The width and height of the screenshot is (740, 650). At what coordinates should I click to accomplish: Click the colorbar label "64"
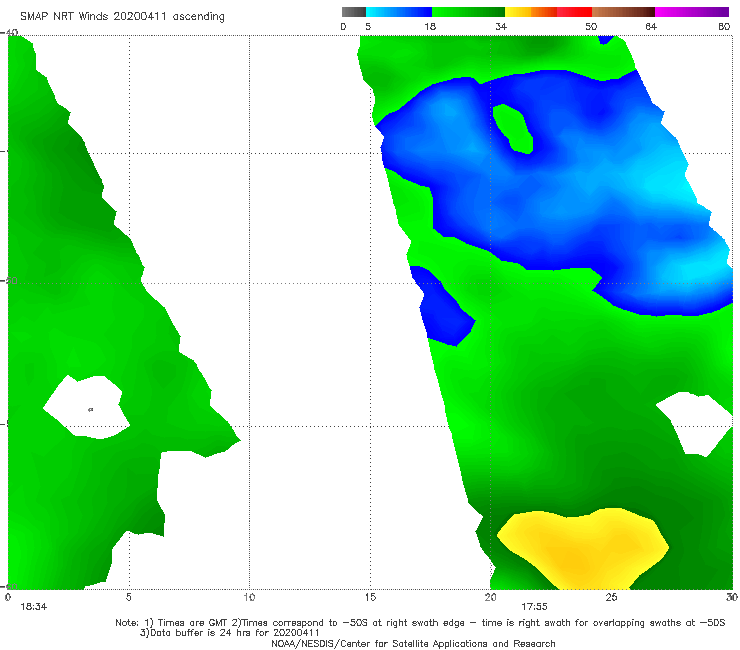pyautogui.click(x=651, y=27)
